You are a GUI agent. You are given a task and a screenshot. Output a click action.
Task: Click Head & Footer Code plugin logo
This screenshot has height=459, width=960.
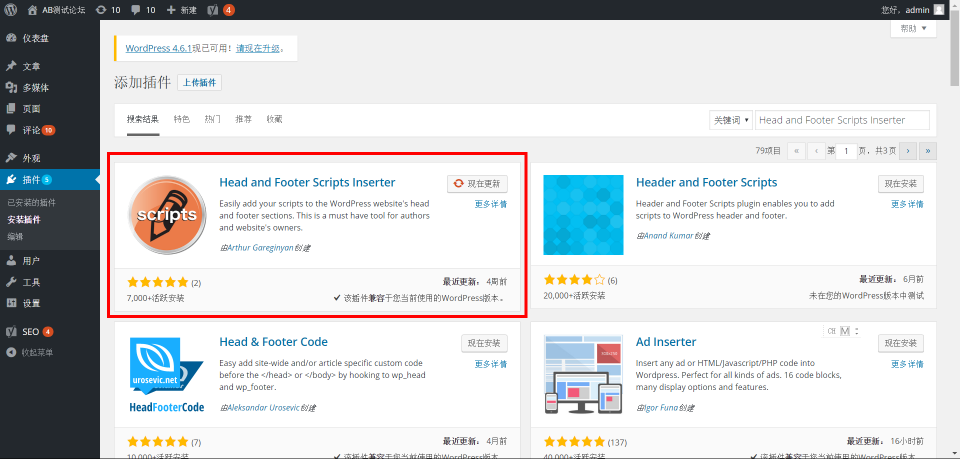(x=167, y=375)
